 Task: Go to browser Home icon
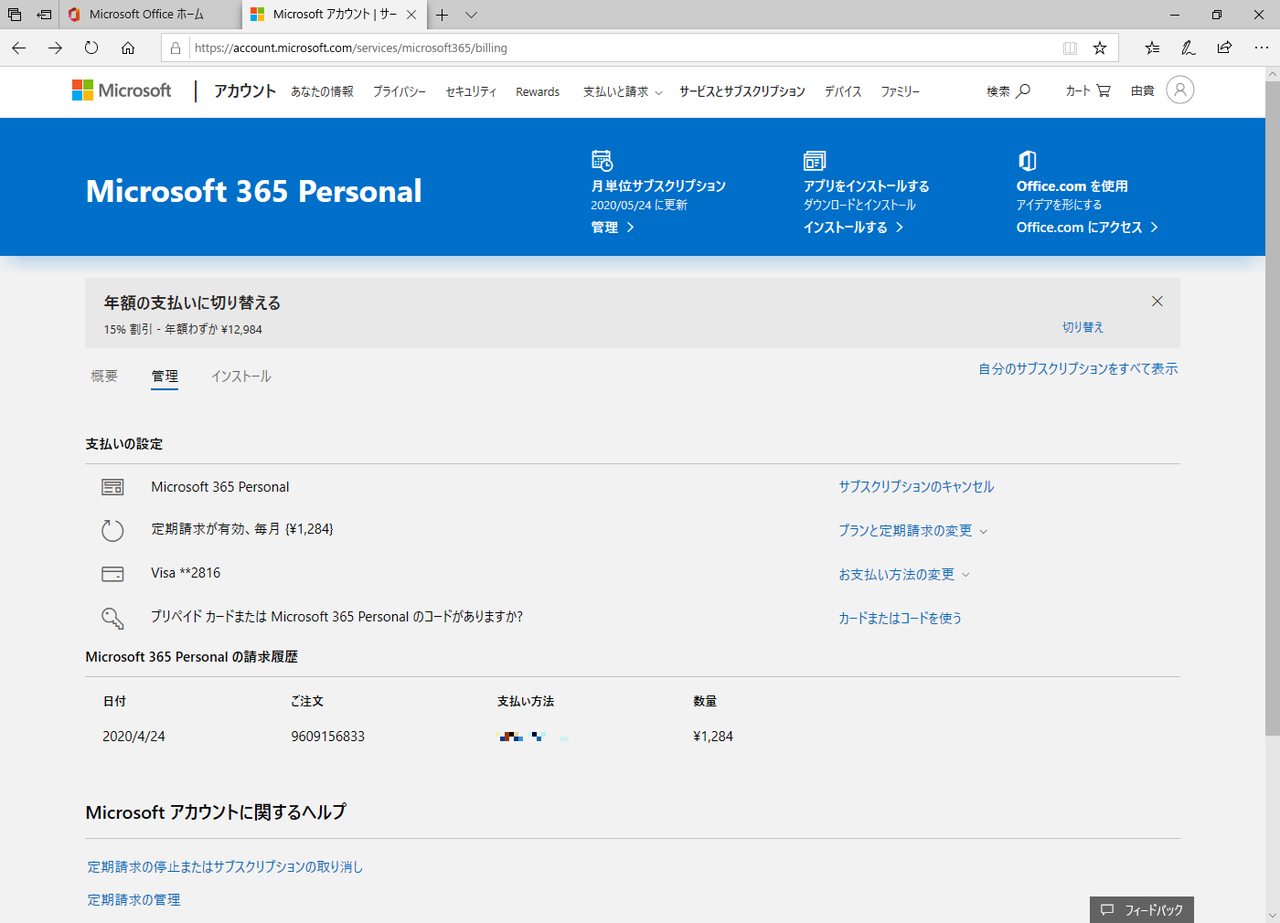(x=128, y=47)
